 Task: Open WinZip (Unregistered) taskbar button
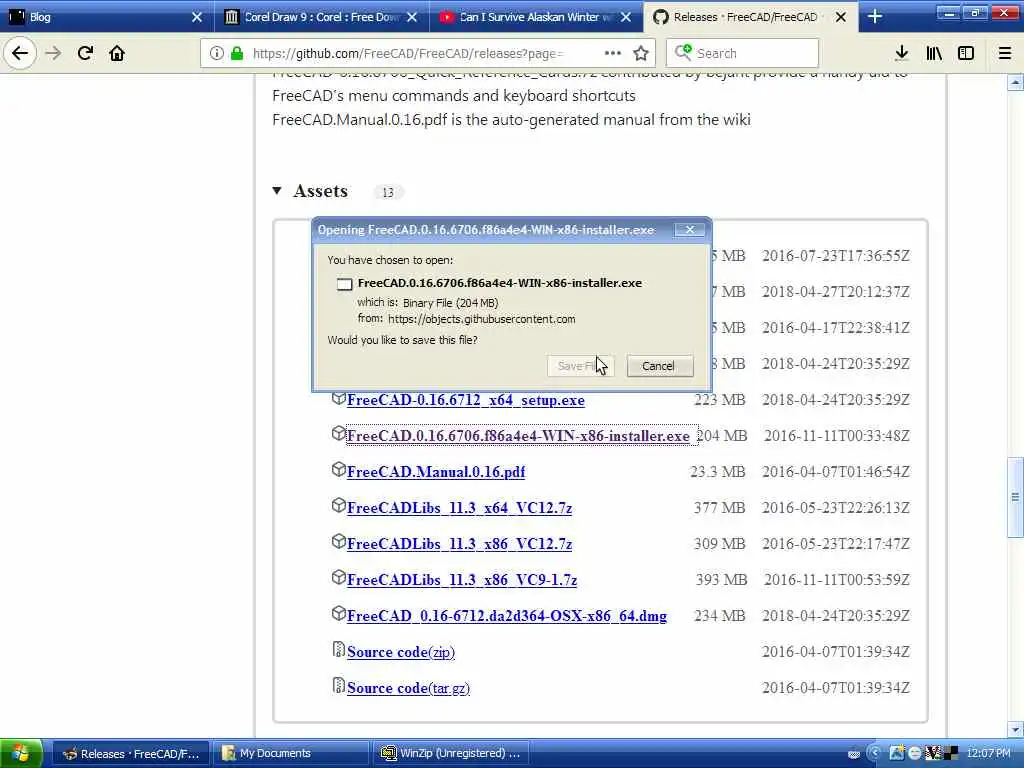coord(451,754)
